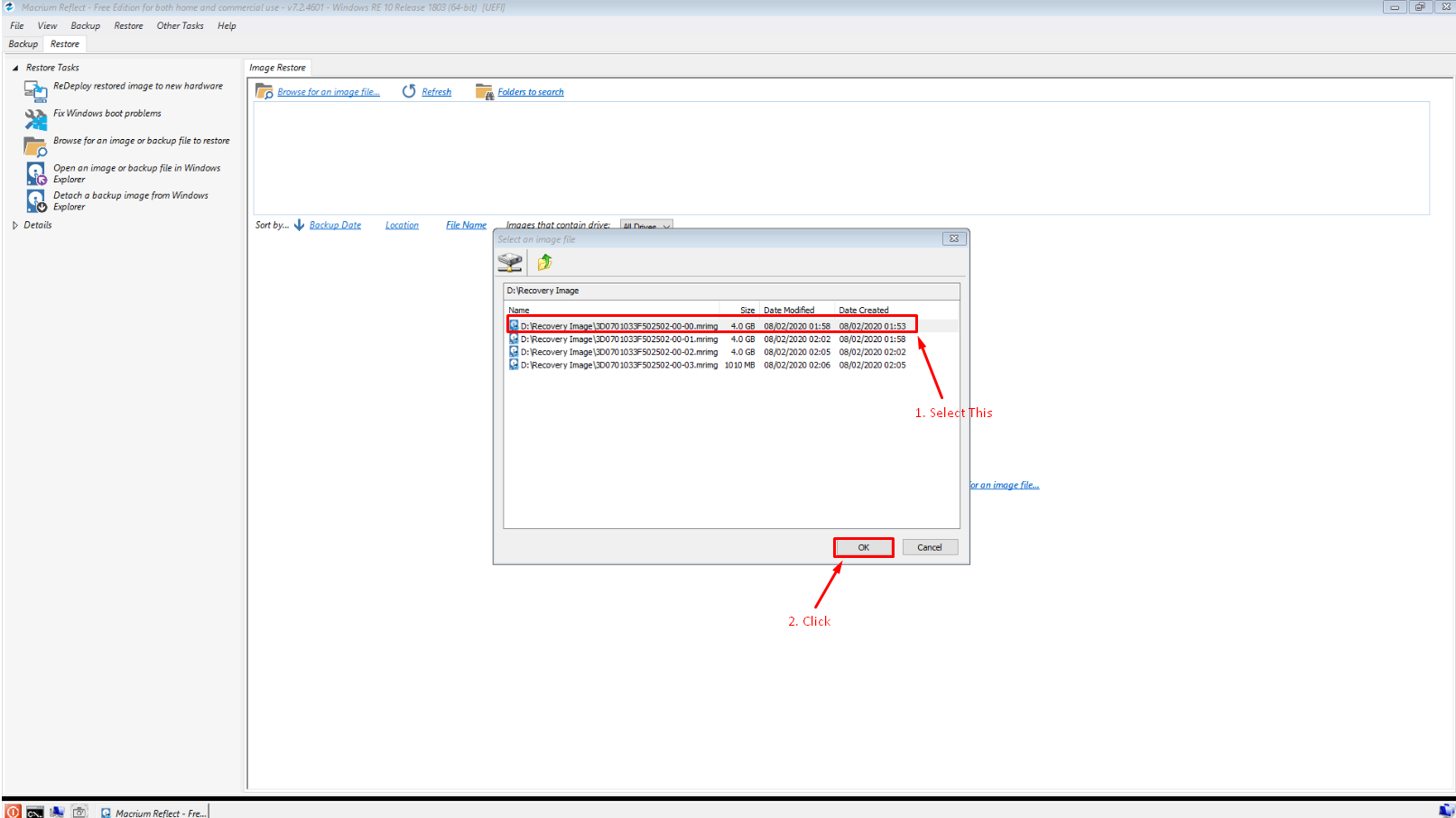The width and height of the screenshot is (1456, 818).
Task: Open the Help menu
Action: [227, 25]
